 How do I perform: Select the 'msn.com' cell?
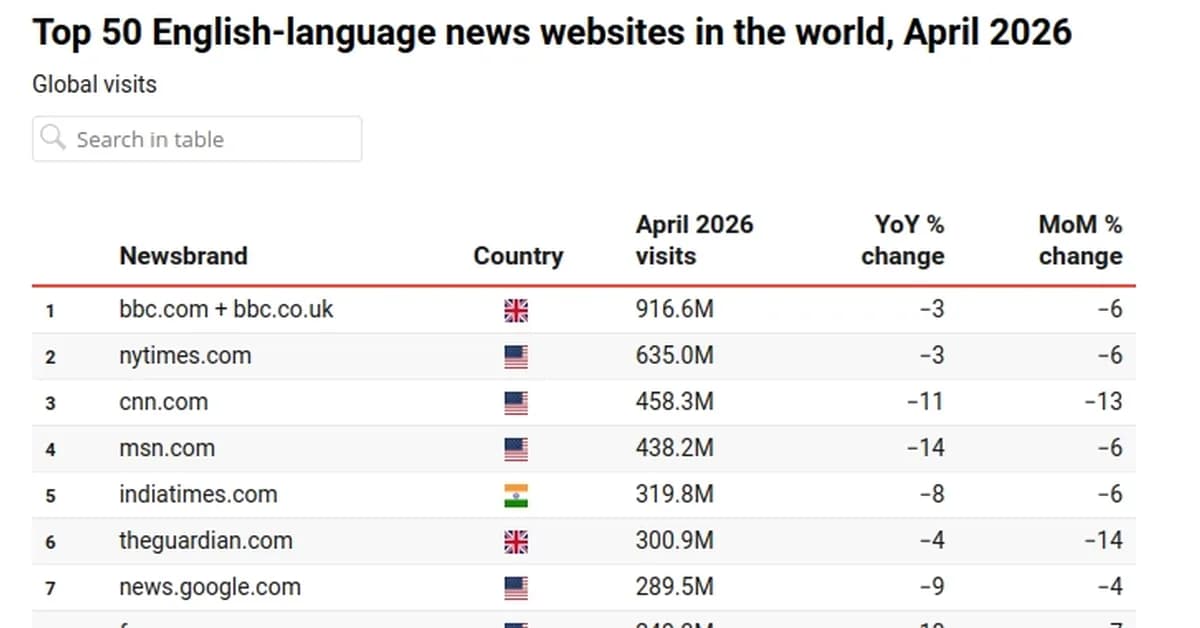(x=167, y=448)
